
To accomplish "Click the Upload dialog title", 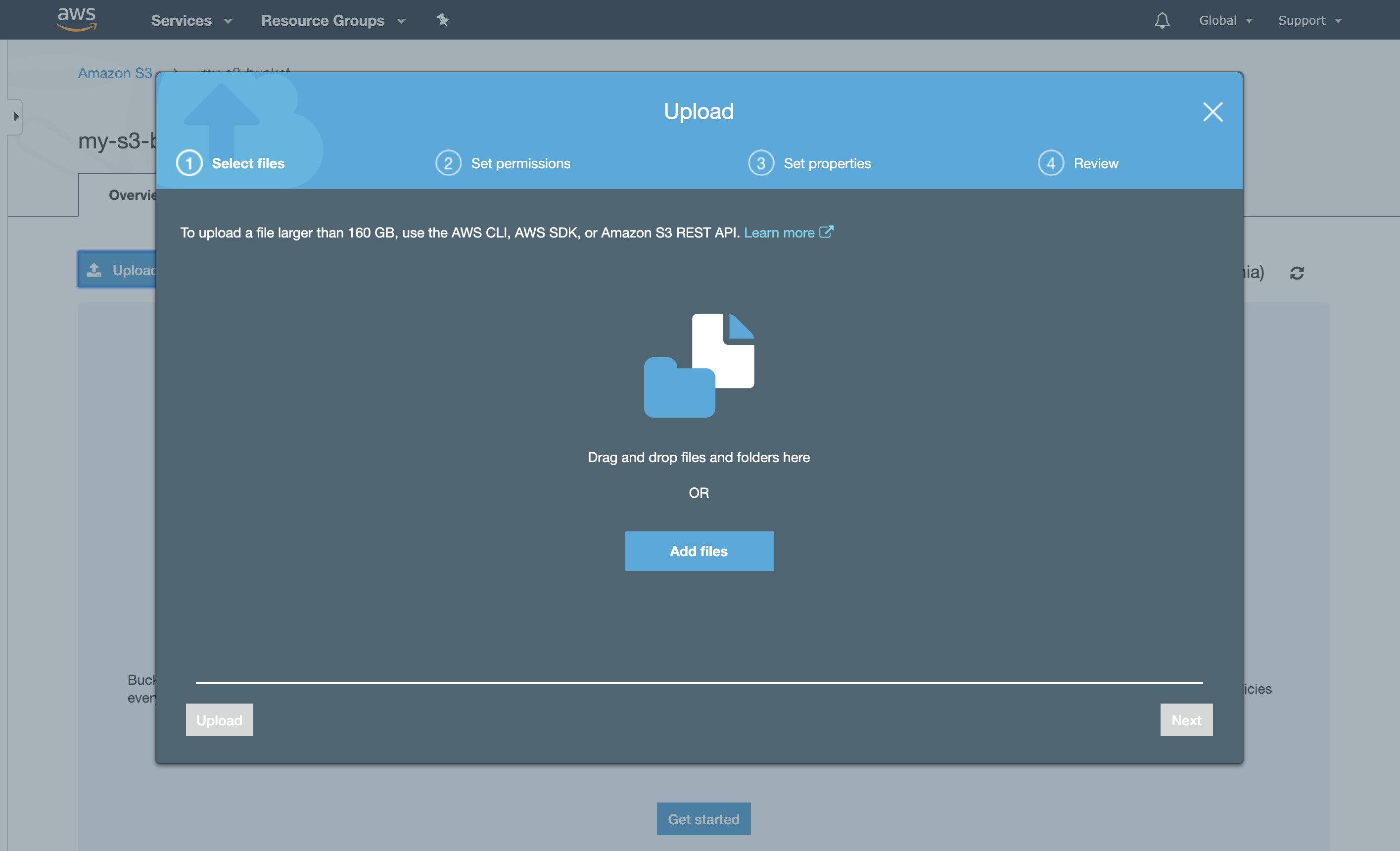I will (x=699, y=111).
